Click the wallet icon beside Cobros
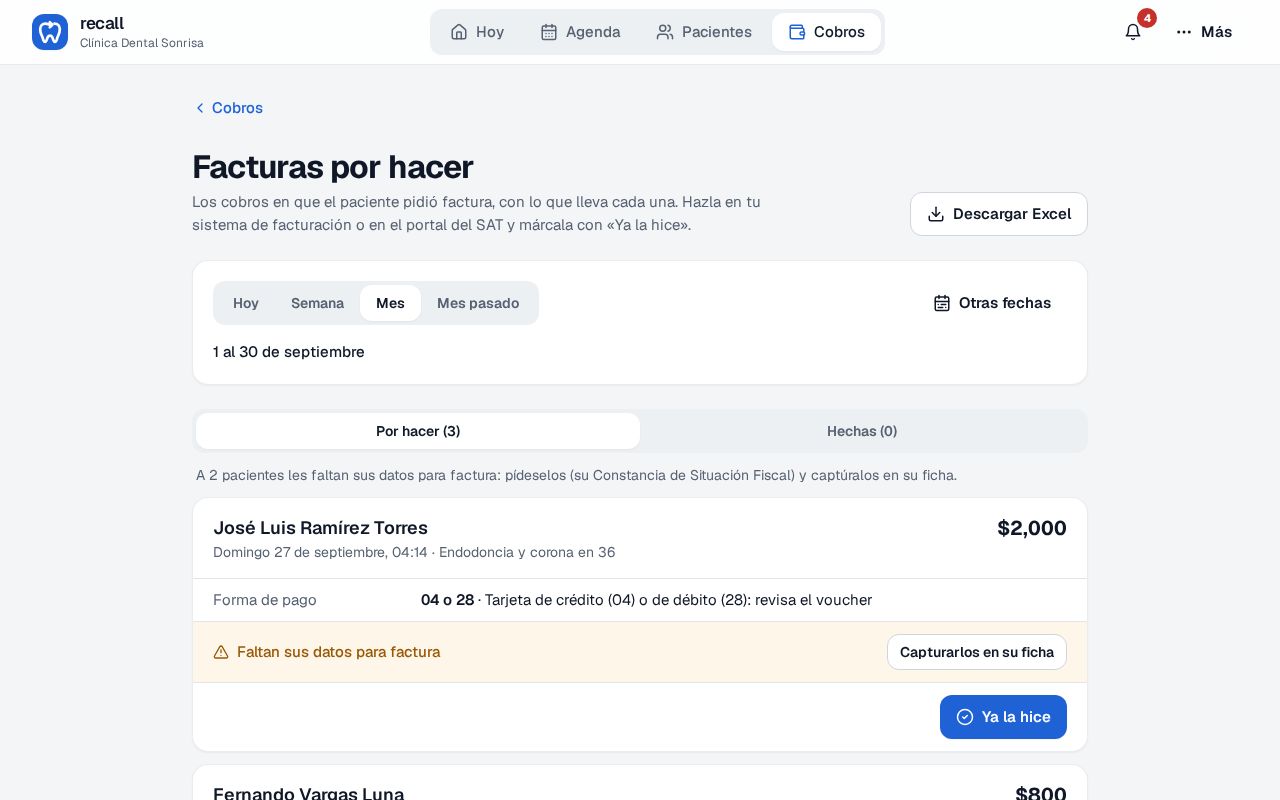1280x800 pixels. (797, 32)
